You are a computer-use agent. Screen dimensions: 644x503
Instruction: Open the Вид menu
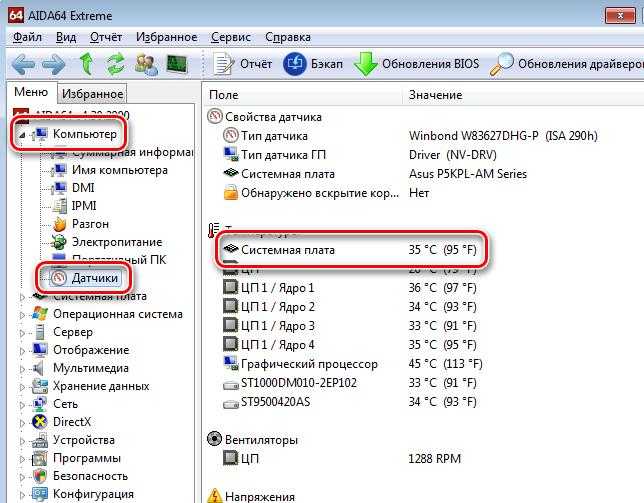pos(66,37)
